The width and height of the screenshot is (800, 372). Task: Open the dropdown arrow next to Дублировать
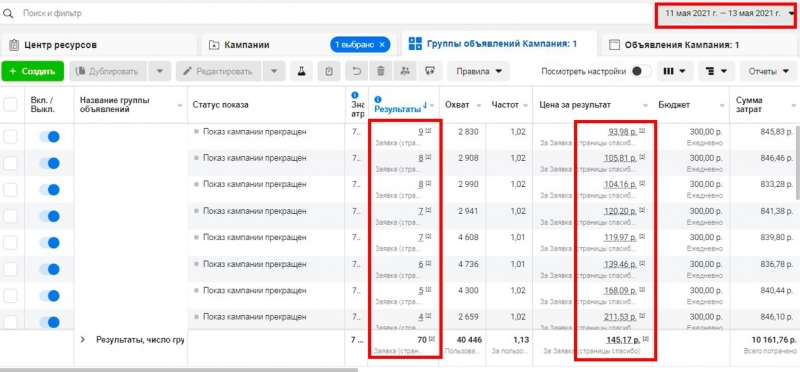tap(160, 71)
